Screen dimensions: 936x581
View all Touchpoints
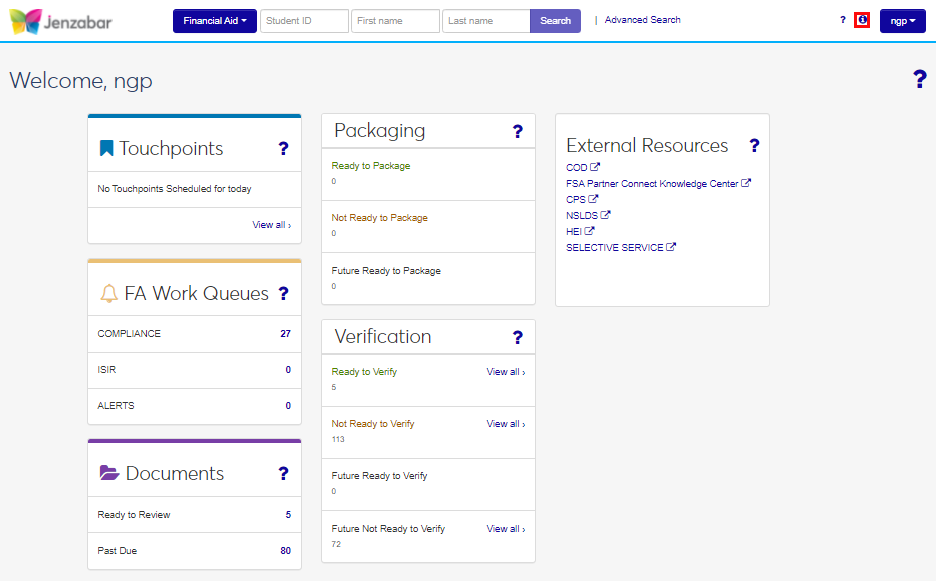coord(271,225)
